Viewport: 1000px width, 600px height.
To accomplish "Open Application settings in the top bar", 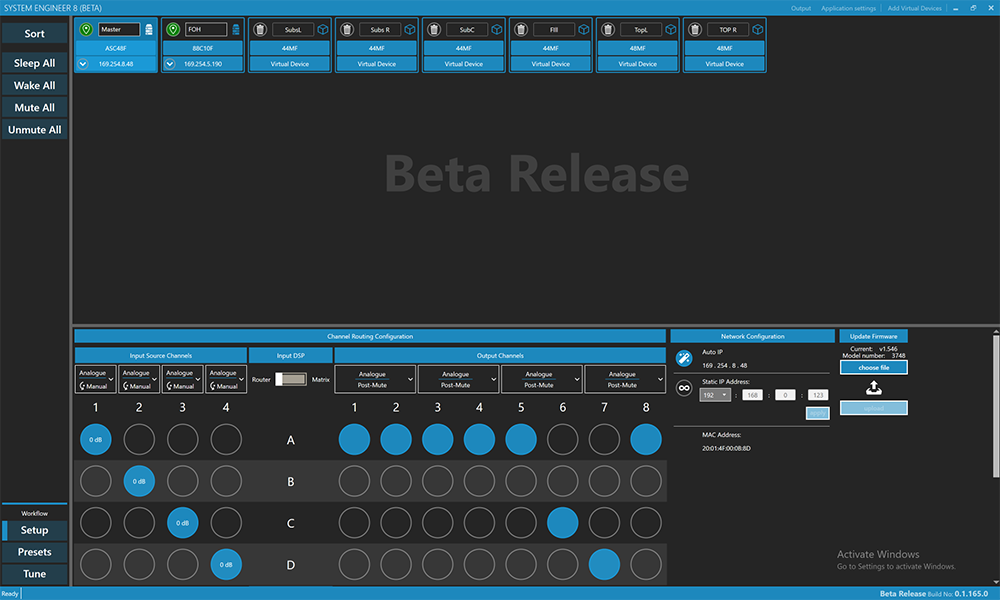I will click(850, 8).
